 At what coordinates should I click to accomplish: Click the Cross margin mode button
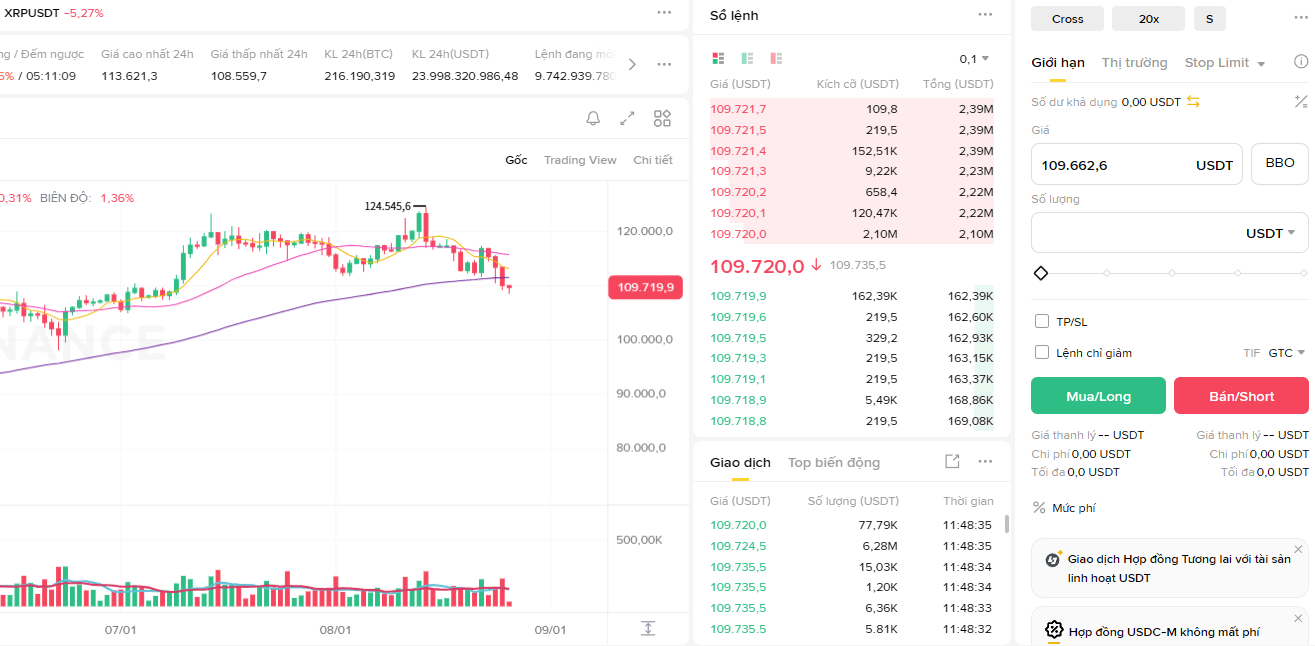click(x=1068, y=19)
